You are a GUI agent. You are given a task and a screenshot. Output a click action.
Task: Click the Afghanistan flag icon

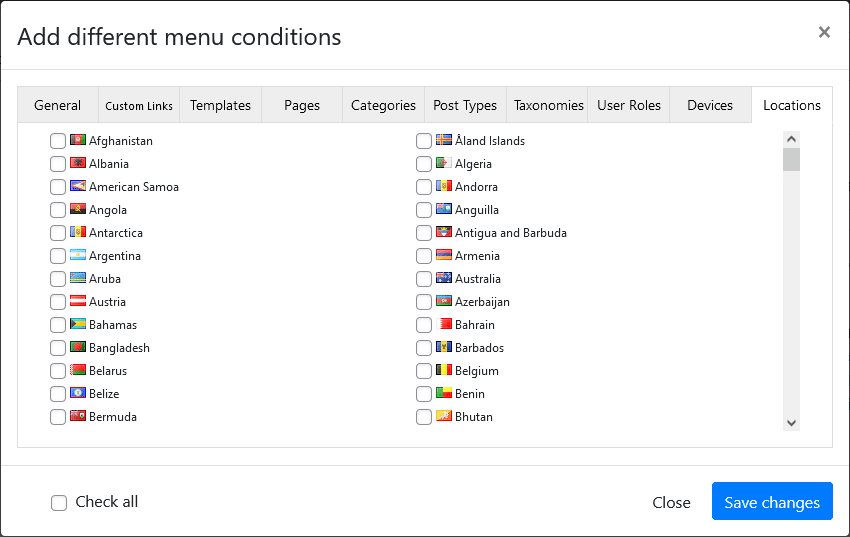point(78,141)
